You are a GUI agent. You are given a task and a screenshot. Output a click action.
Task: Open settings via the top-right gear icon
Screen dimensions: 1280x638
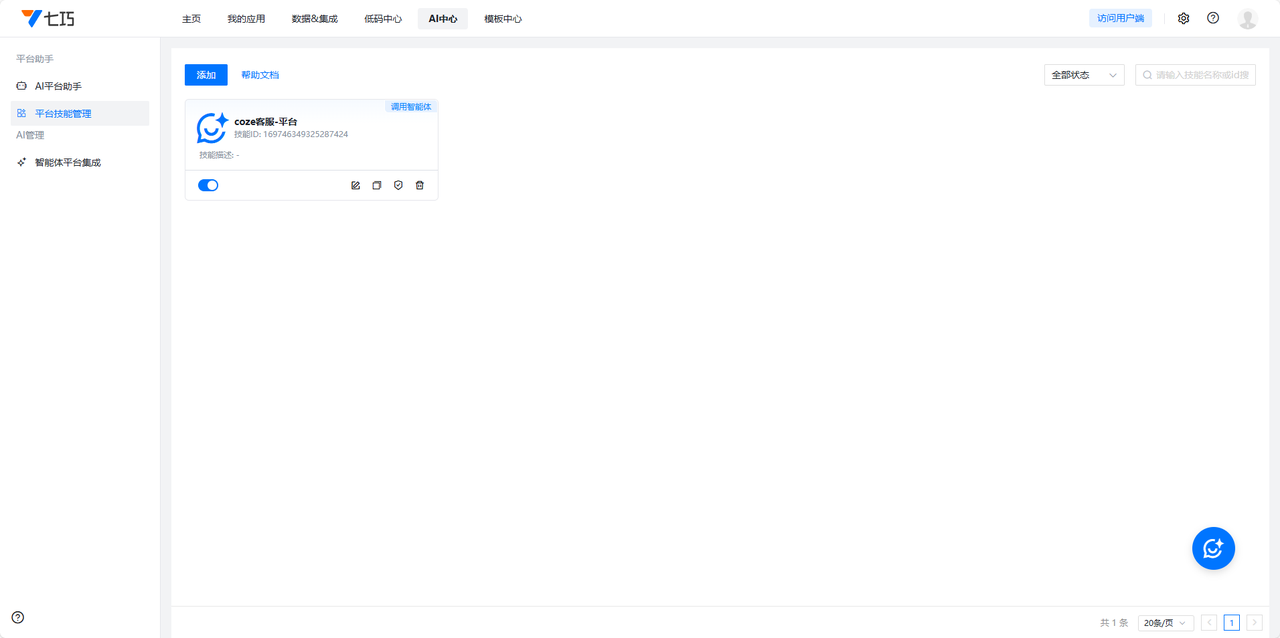pos(1184,18)
